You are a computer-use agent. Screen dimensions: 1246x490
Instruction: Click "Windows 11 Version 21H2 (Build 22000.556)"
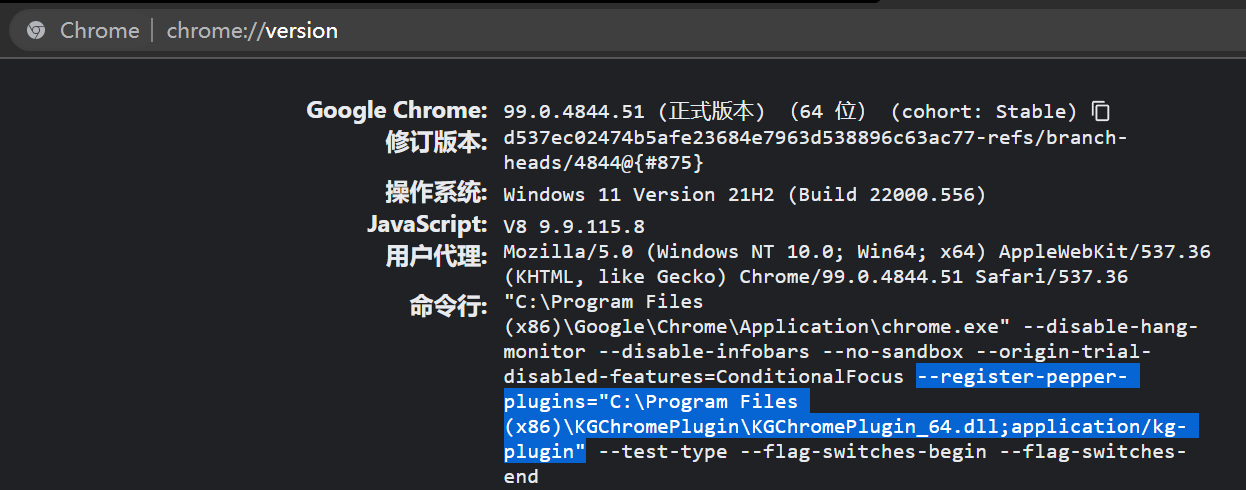[745, 194]
